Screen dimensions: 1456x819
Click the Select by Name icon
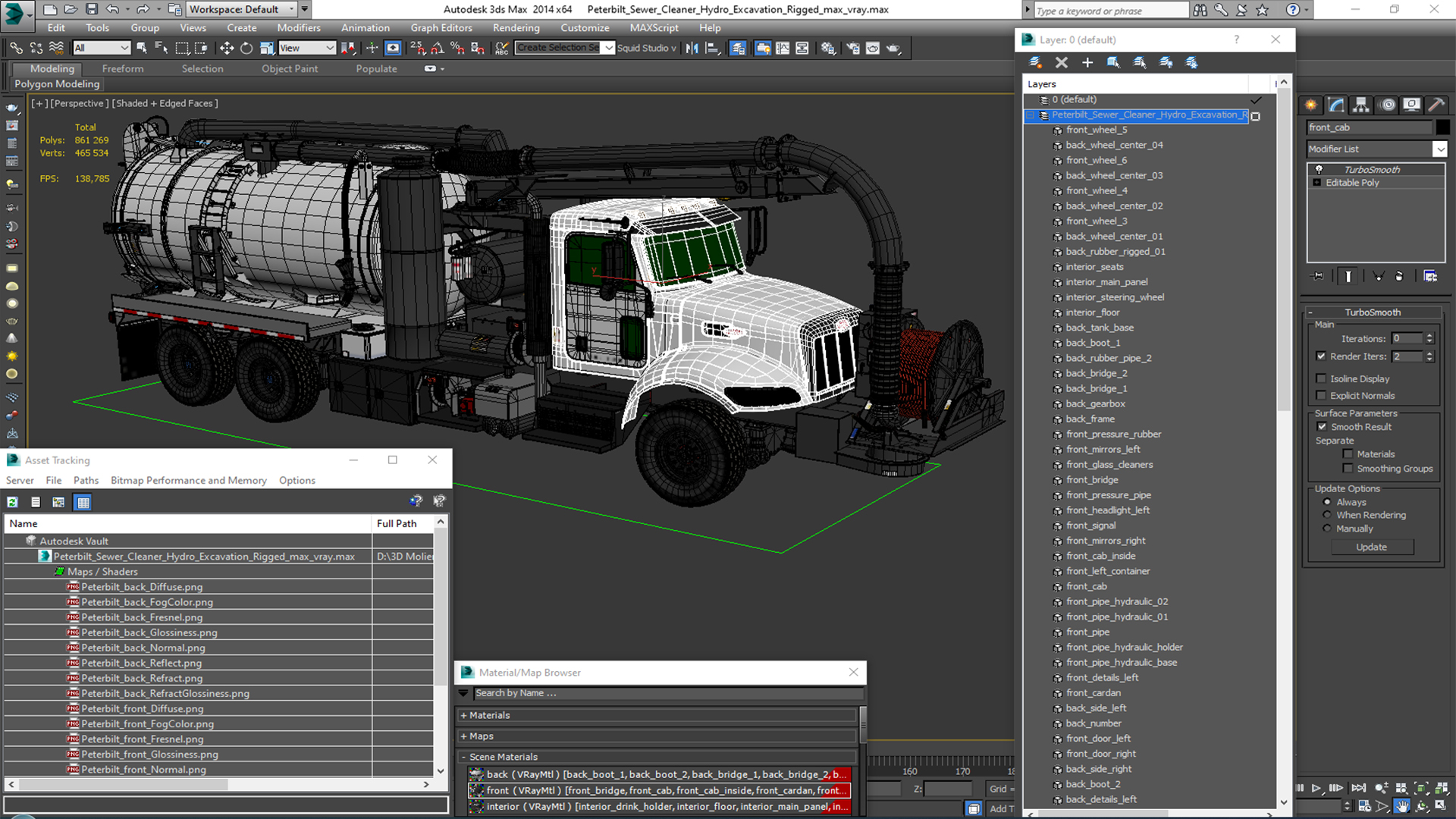coord(162,48)
